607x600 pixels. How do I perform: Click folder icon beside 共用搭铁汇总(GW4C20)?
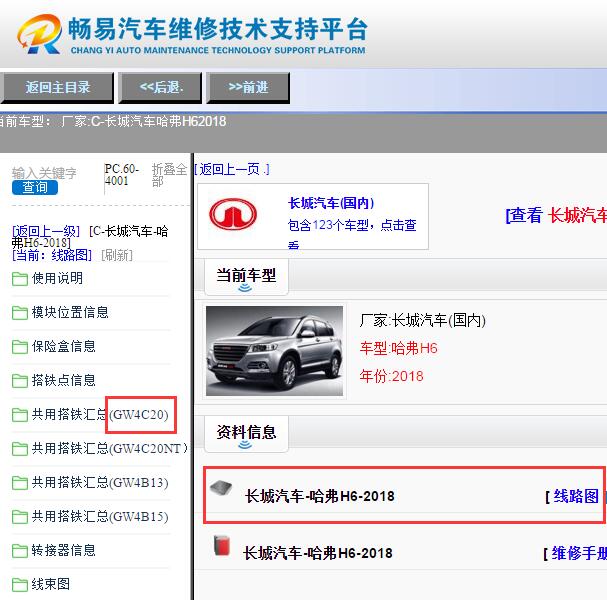click(x=20, y=415)
